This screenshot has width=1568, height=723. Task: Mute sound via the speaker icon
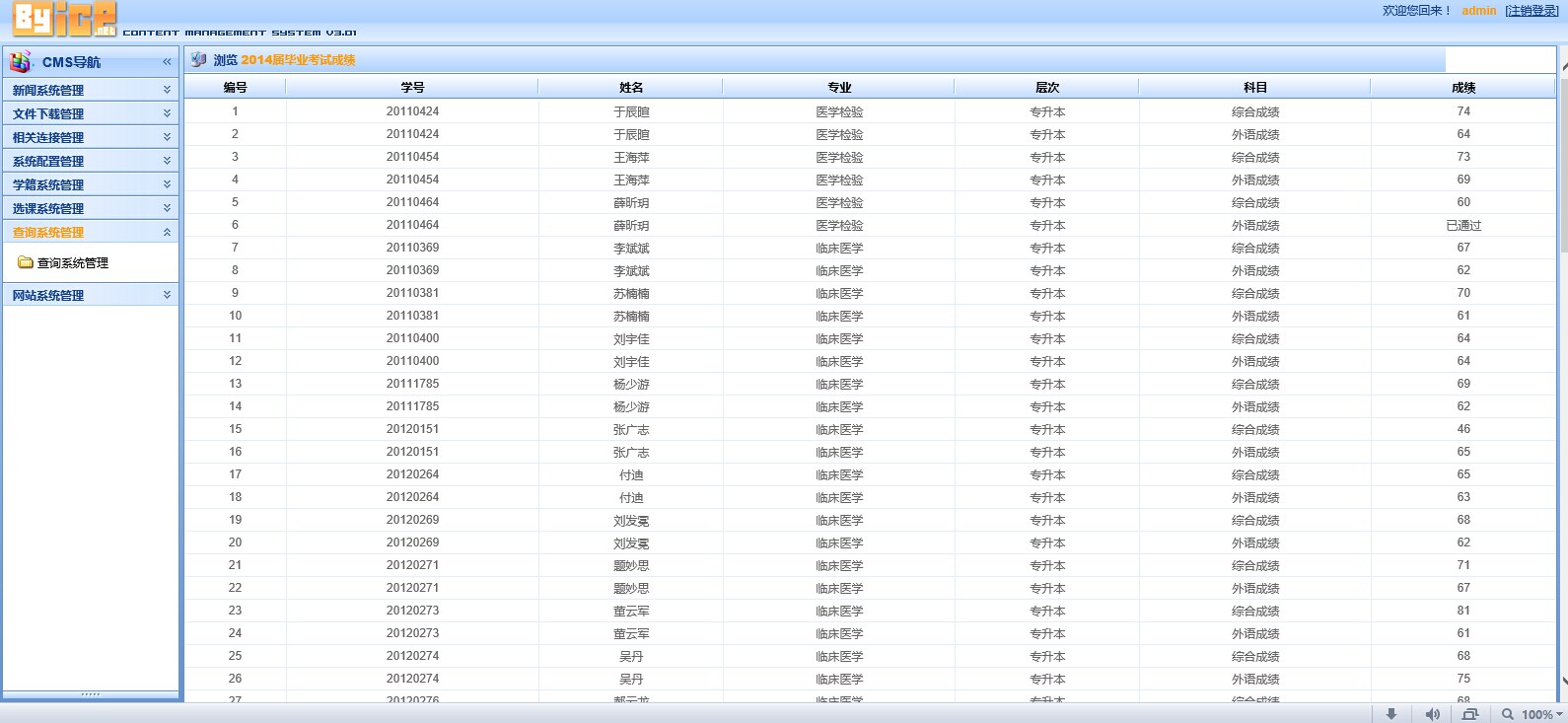click(x=1432, y=714)
